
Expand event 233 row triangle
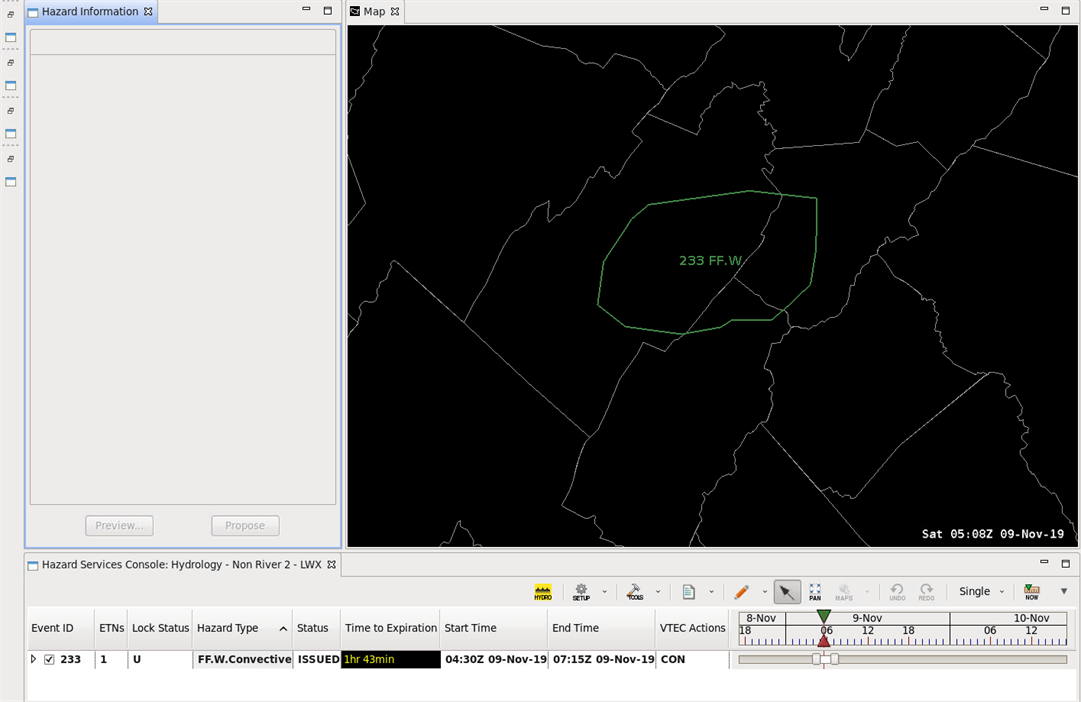[33, 659]
